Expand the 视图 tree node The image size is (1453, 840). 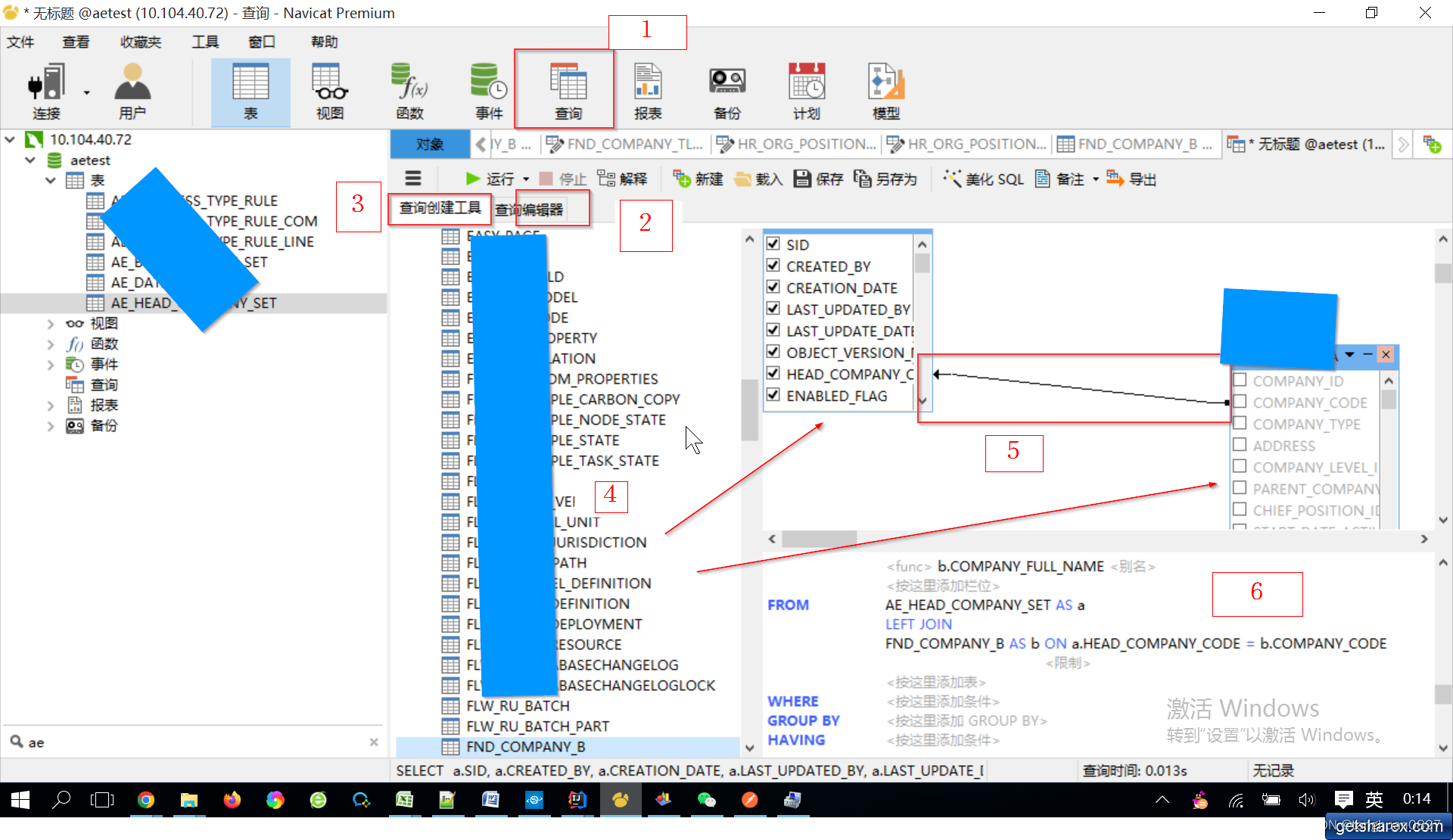point(50,323)
